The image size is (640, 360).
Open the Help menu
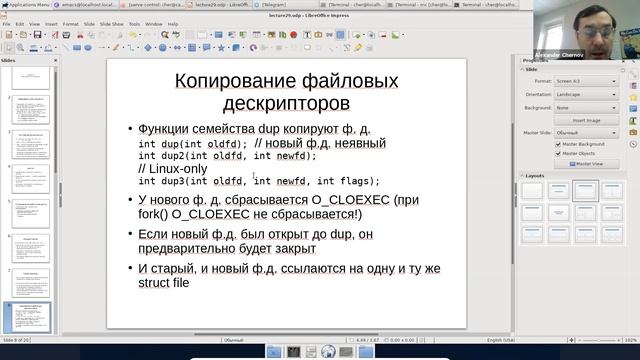pyautogui.click(x=173, y=24)
